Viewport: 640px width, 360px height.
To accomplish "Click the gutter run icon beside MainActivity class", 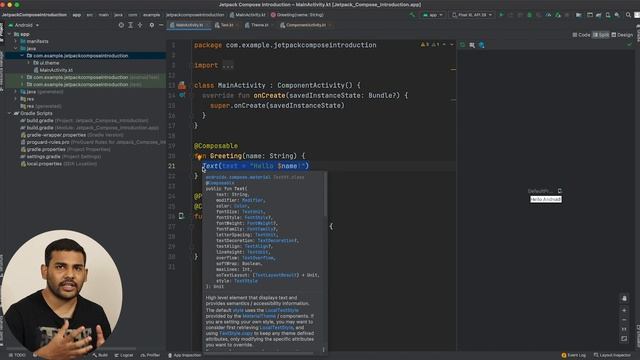I will (x=182, y=85).
